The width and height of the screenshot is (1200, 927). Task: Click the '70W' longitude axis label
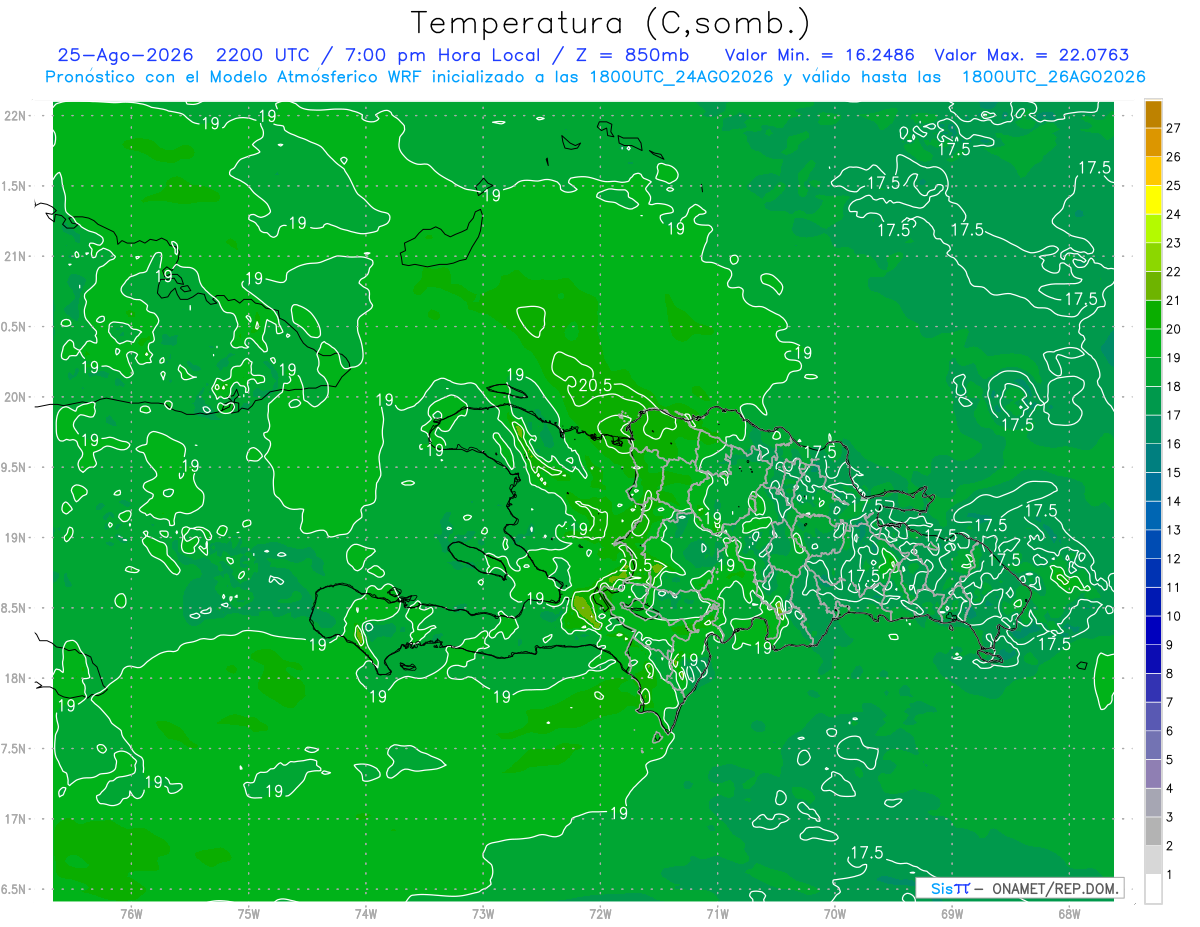(x=835, y=914)
